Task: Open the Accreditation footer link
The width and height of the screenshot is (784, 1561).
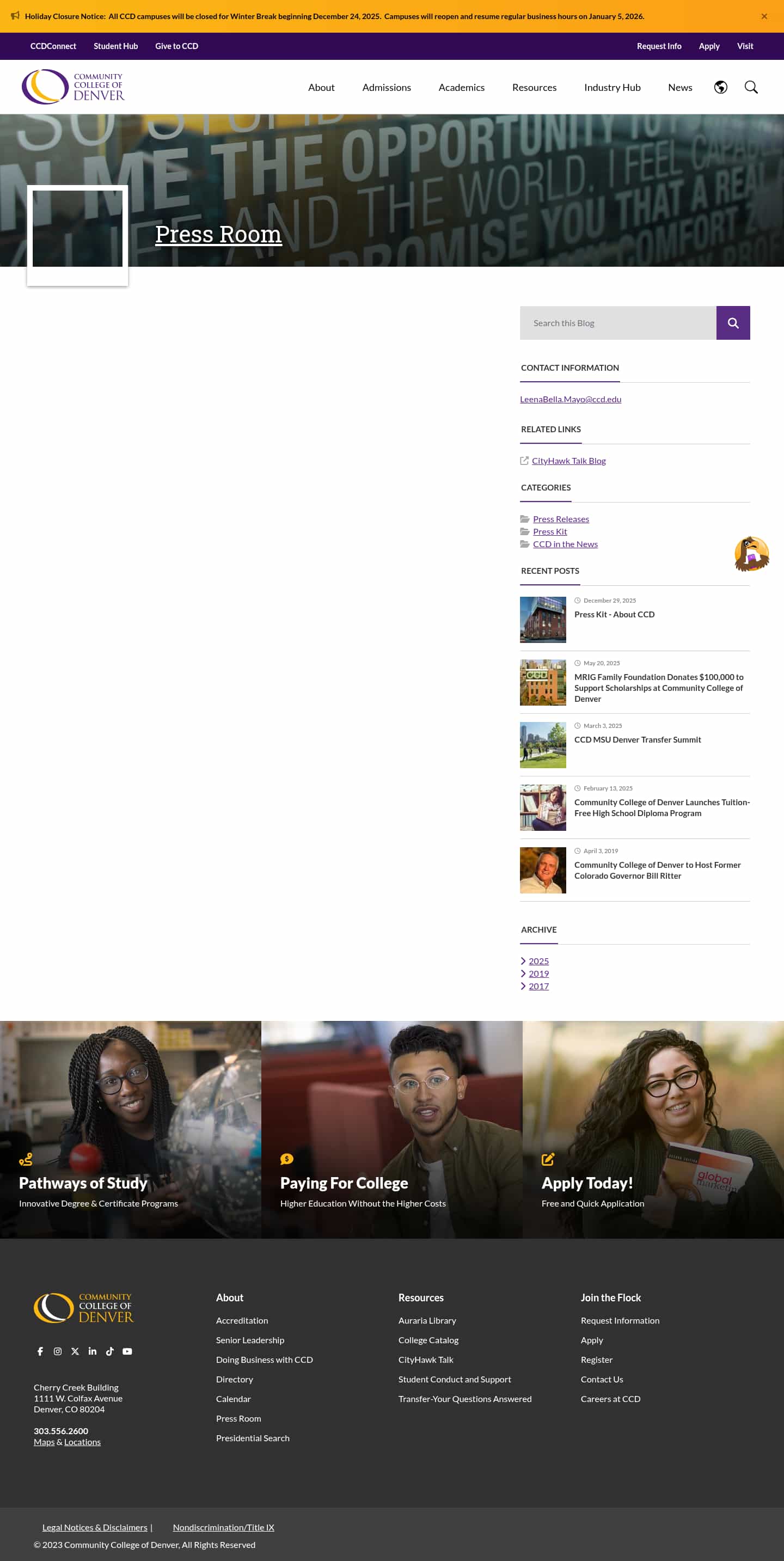Action: pos(242,1320)
